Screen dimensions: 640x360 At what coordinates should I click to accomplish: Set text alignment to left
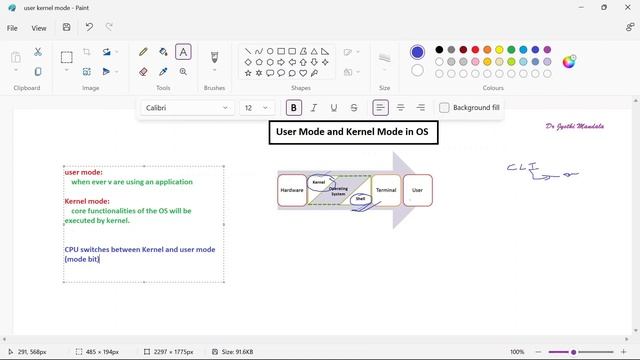tap(380, 108)
